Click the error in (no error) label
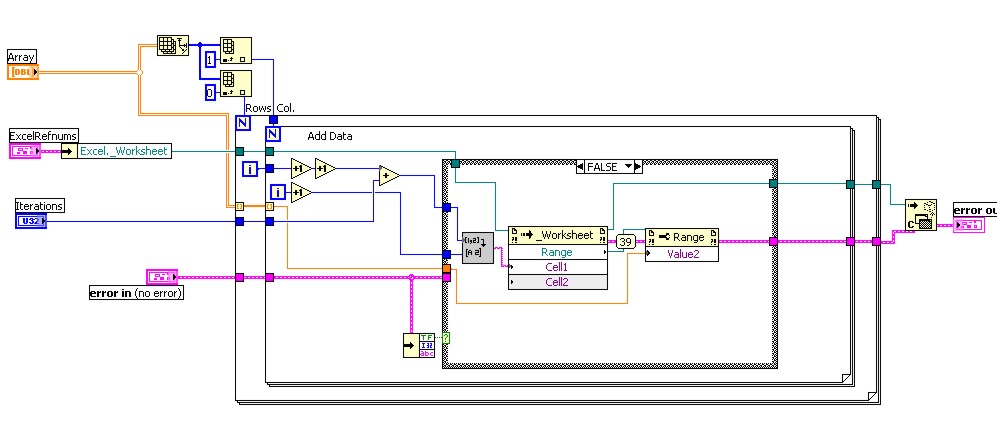Image resolution: width=997 pixels, height=424 pixels. pos(136,293)
